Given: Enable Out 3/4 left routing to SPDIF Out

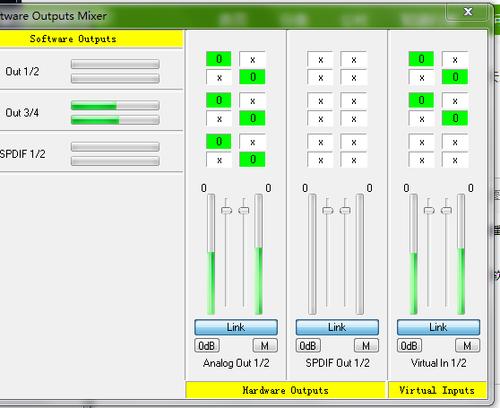Looking at the screenshot, I should tap(320, 100).
